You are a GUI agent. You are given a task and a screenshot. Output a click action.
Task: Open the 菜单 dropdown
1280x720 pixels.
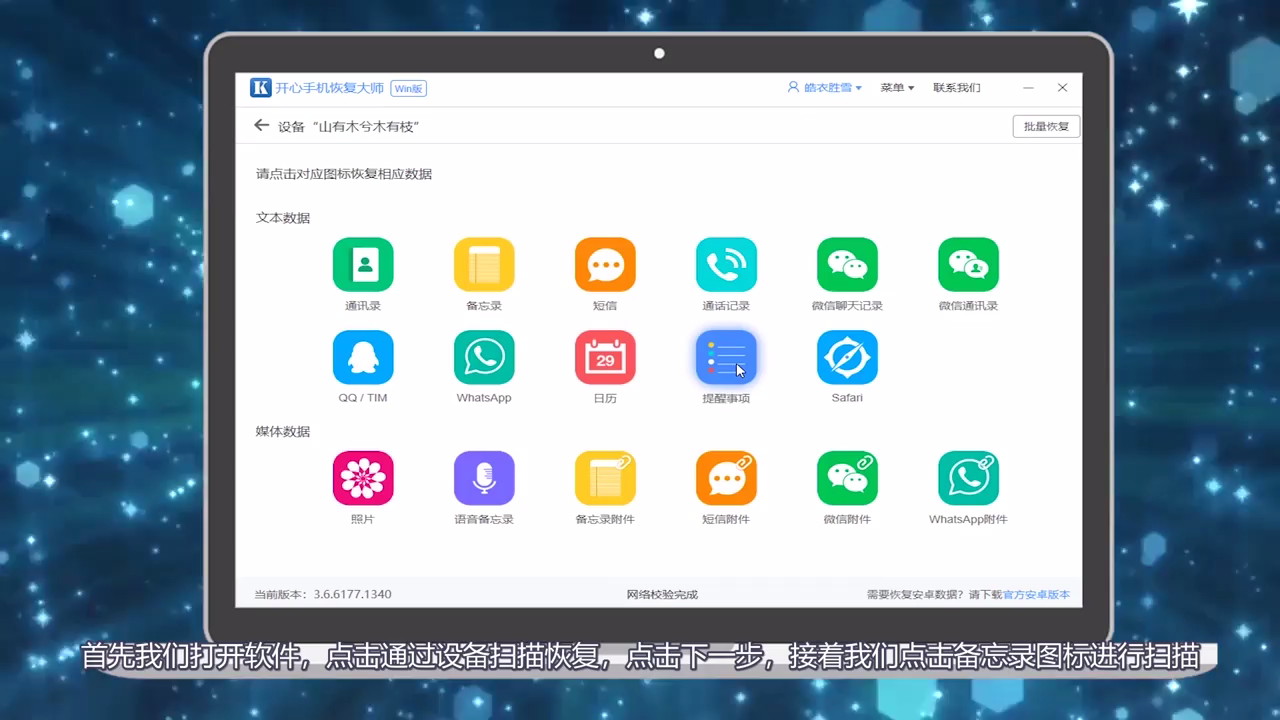897,88
